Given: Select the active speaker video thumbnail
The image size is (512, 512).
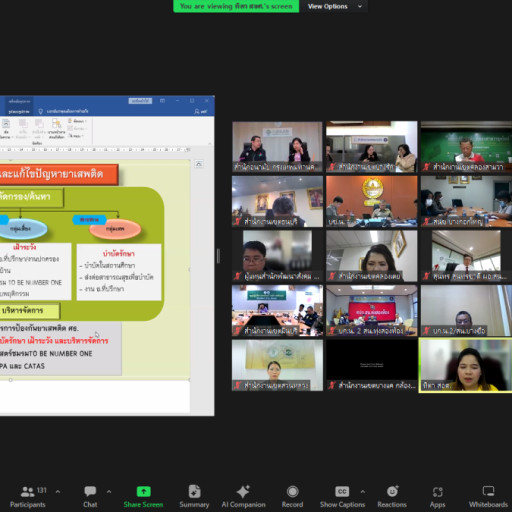Looking at the screenshot, I should coord(466,365).
